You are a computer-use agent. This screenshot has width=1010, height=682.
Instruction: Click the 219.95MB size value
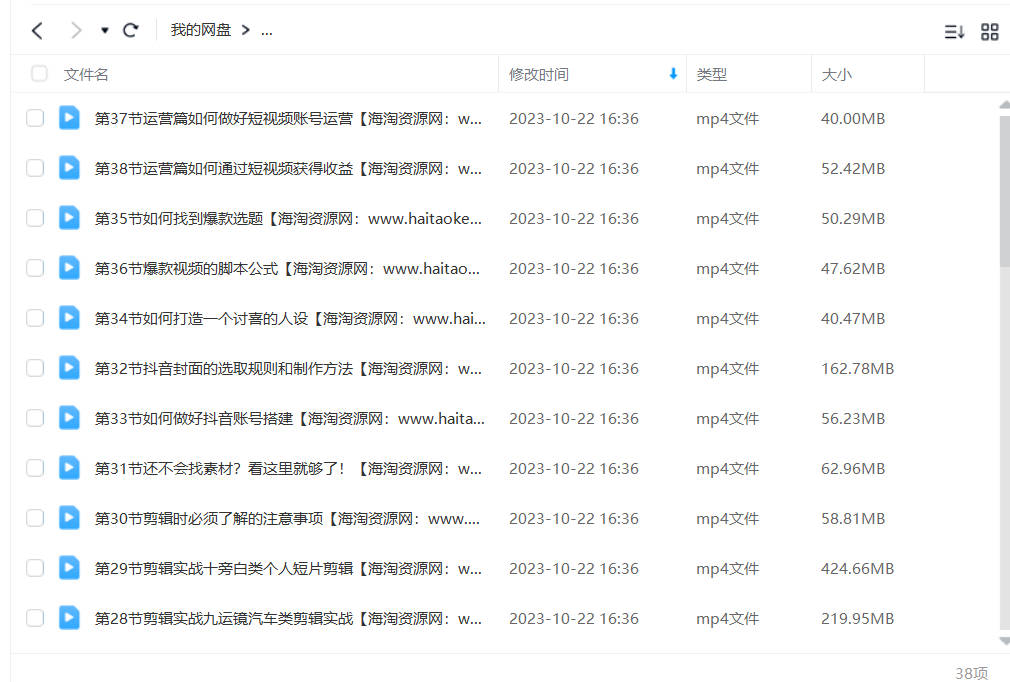tap(857, 619)
